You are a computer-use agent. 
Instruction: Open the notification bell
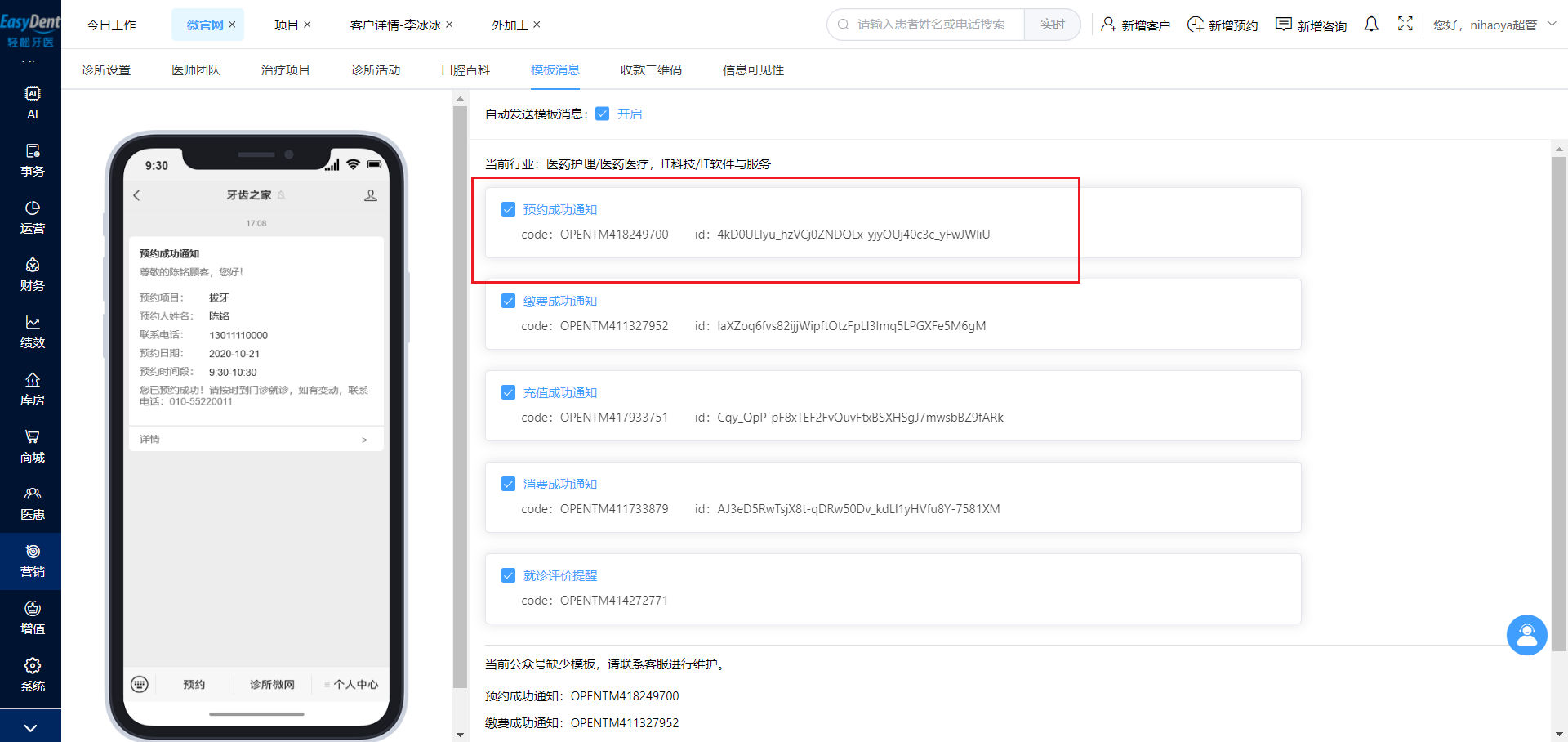[x=1371, y=25]
